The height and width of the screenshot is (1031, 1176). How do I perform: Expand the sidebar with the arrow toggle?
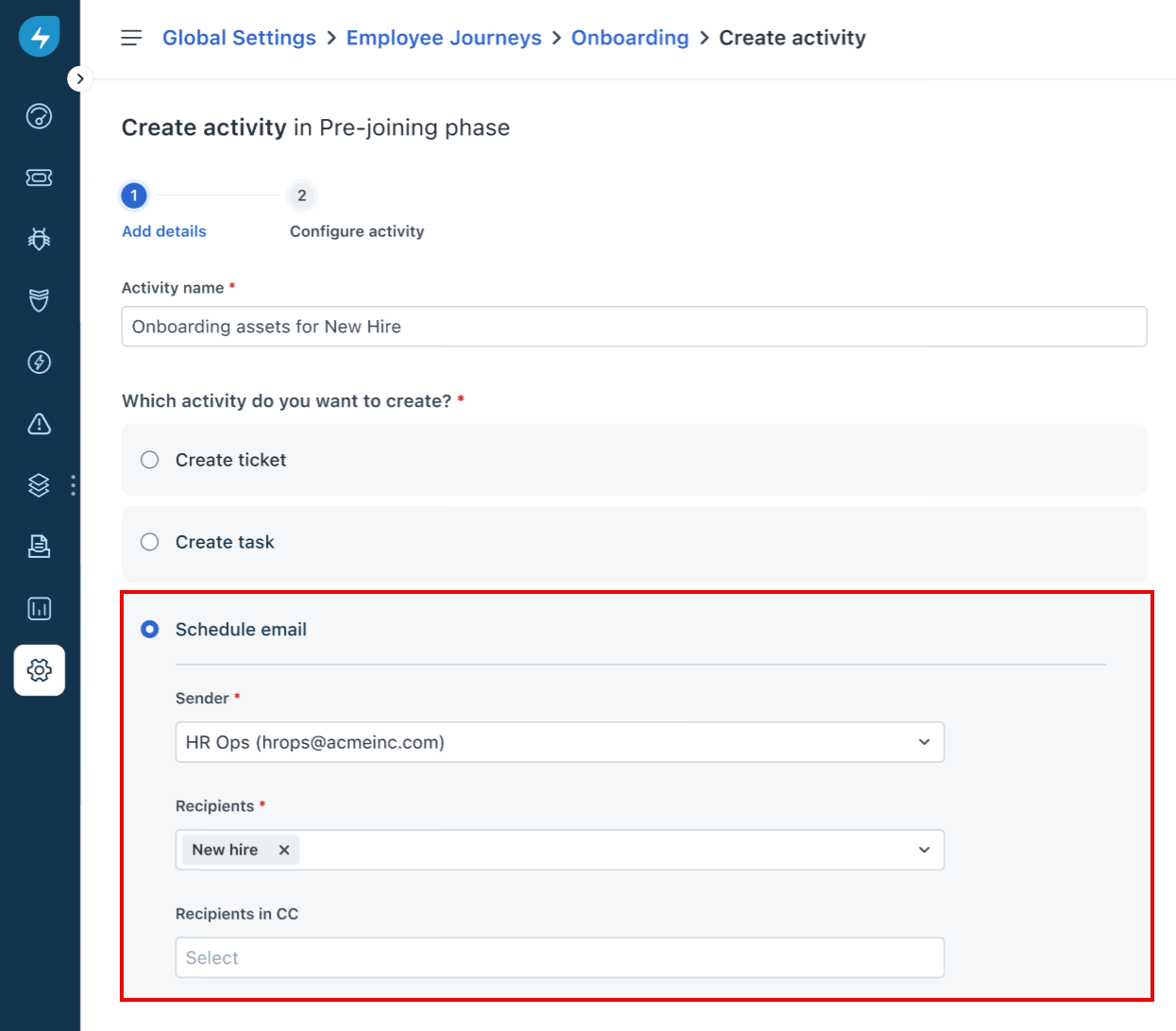pos(80,79)
